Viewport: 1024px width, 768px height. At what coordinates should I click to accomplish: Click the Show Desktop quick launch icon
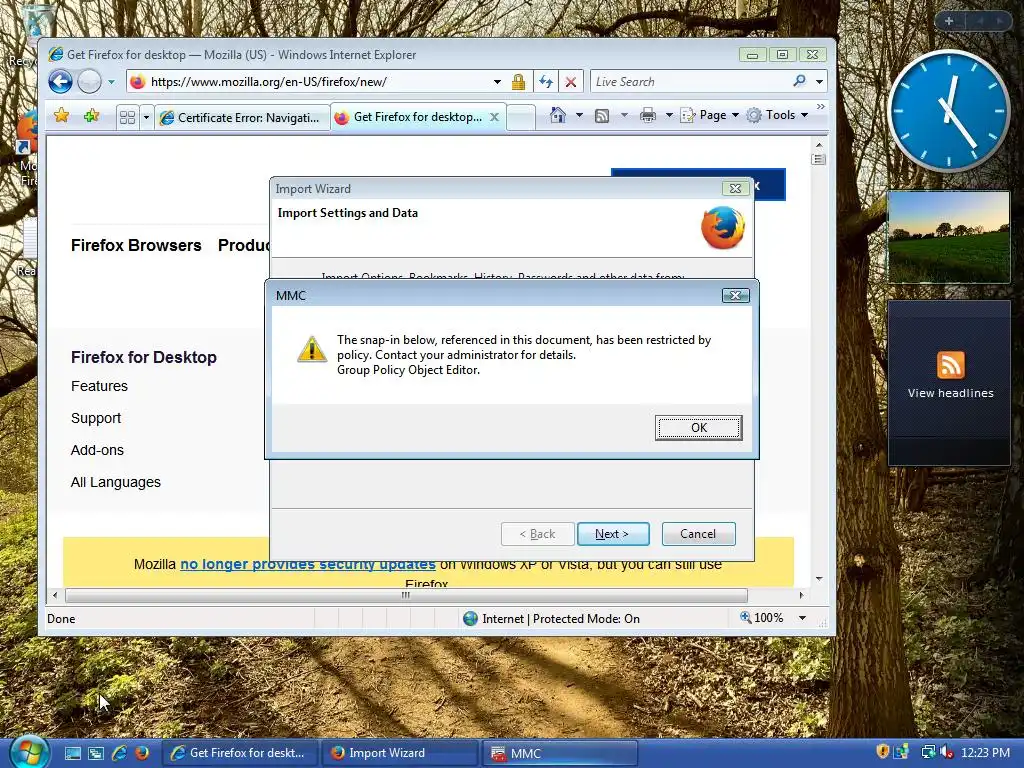click(x=72, y=753)
